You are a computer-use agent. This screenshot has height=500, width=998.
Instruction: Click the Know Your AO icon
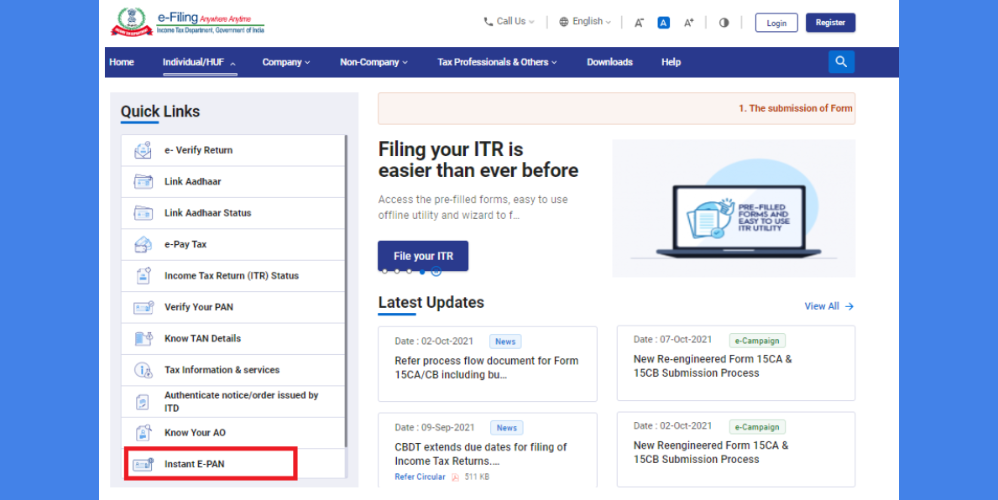(x=143, y=433)
